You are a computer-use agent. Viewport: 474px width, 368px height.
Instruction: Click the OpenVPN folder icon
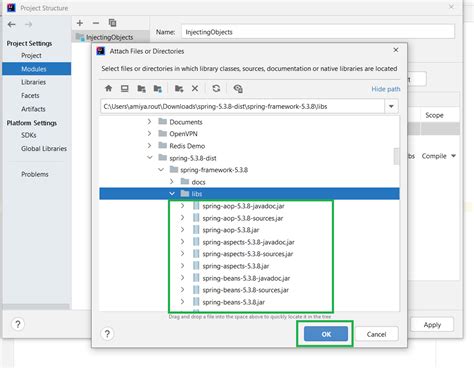pyautogui.click(x=163, y=133)
